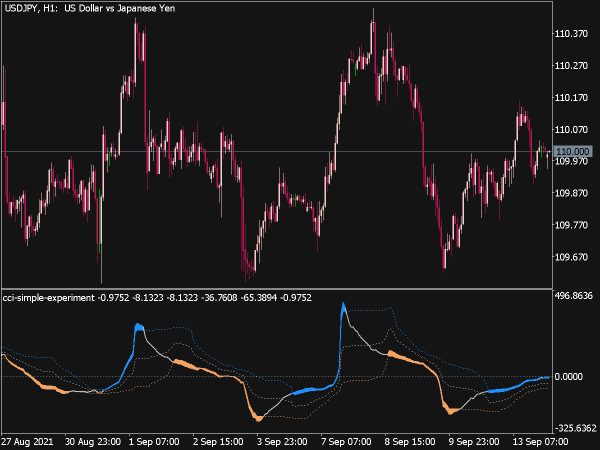Select the 109.770 price axis label
The width and height of the screenshot is (600, 450).
click(x=571, y=225)
